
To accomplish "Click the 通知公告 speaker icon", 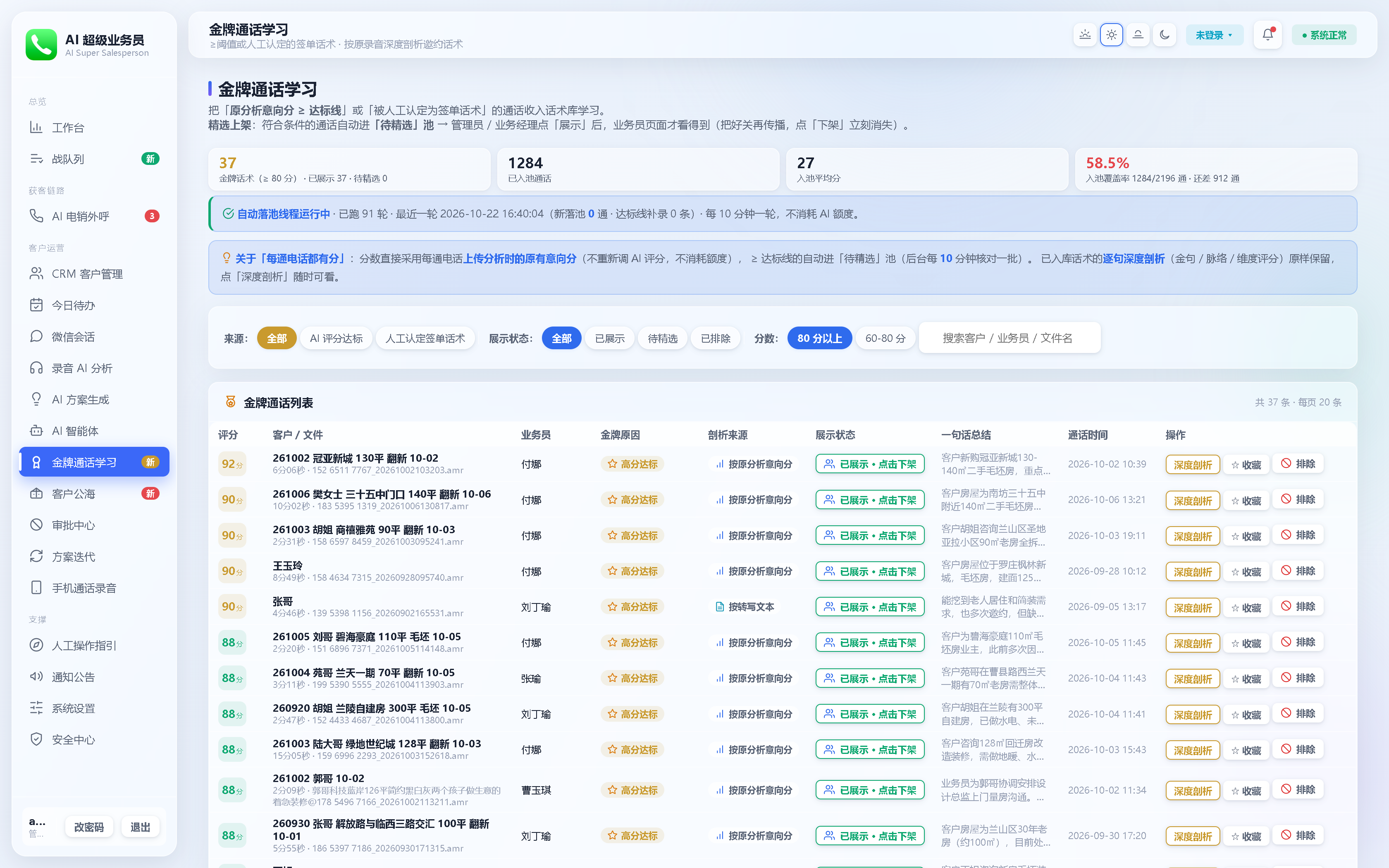I will pyautogui.click(x=36, y=677).
